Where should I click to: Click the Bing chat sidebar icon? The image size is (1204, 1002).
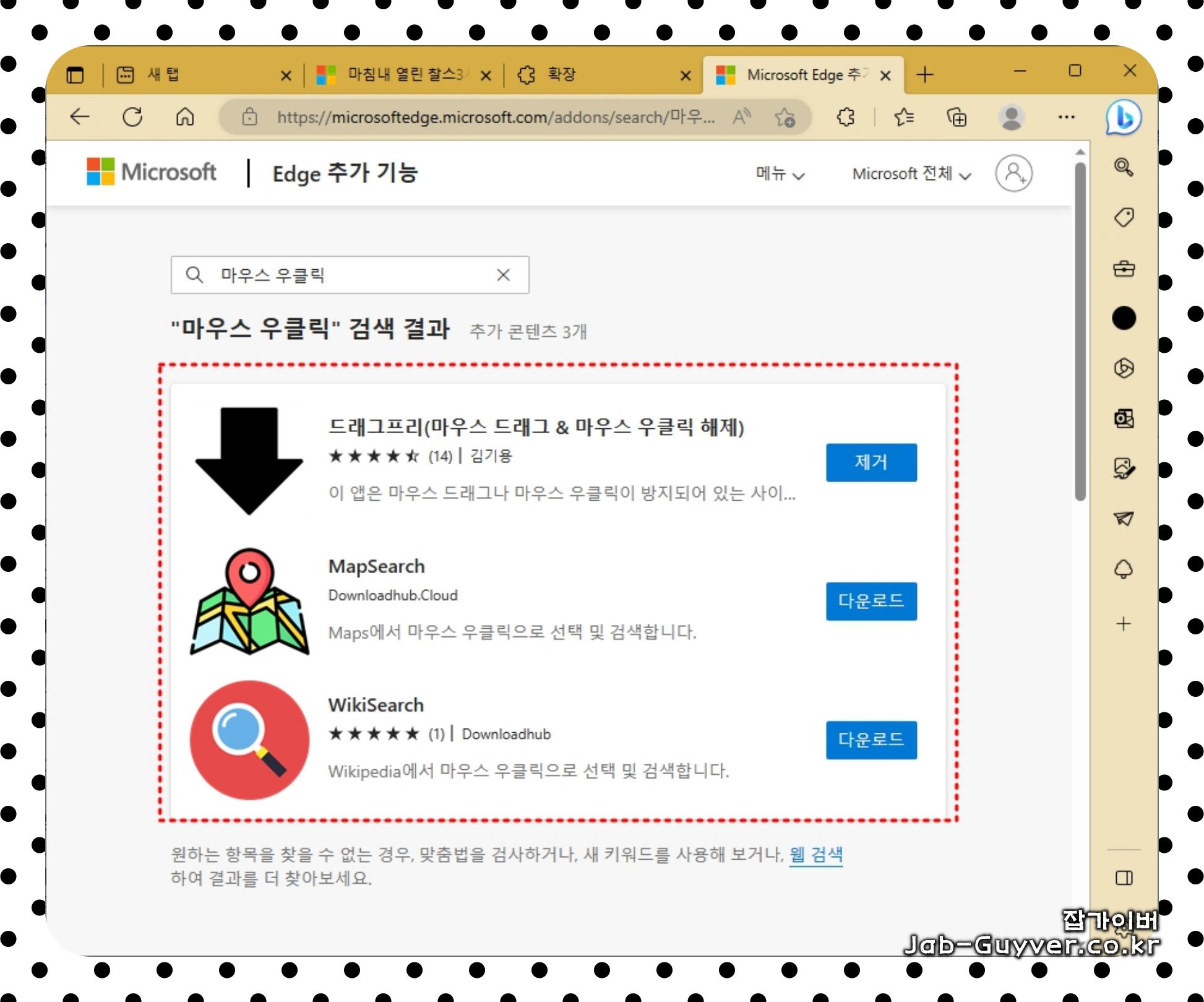click(x=1123, y=117)
